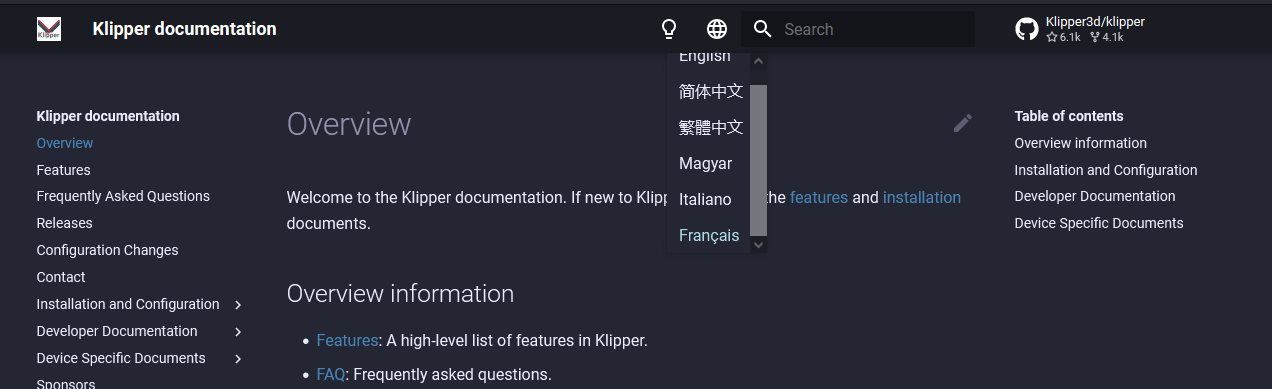Click the Klipper documentation sidebar heading
This screenshot has height=389, width=1272.
[108, 116]
